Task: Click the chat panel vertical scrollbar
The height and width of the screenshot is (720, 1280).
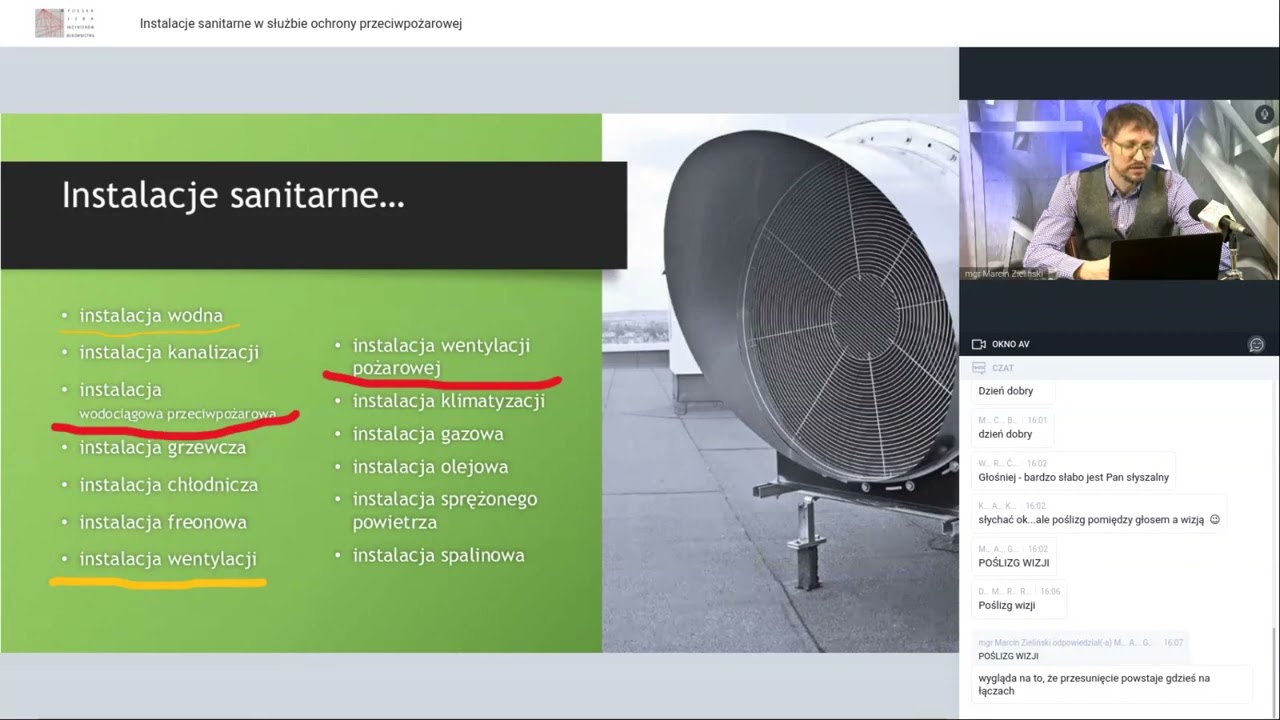Action: pos(1274,672)
